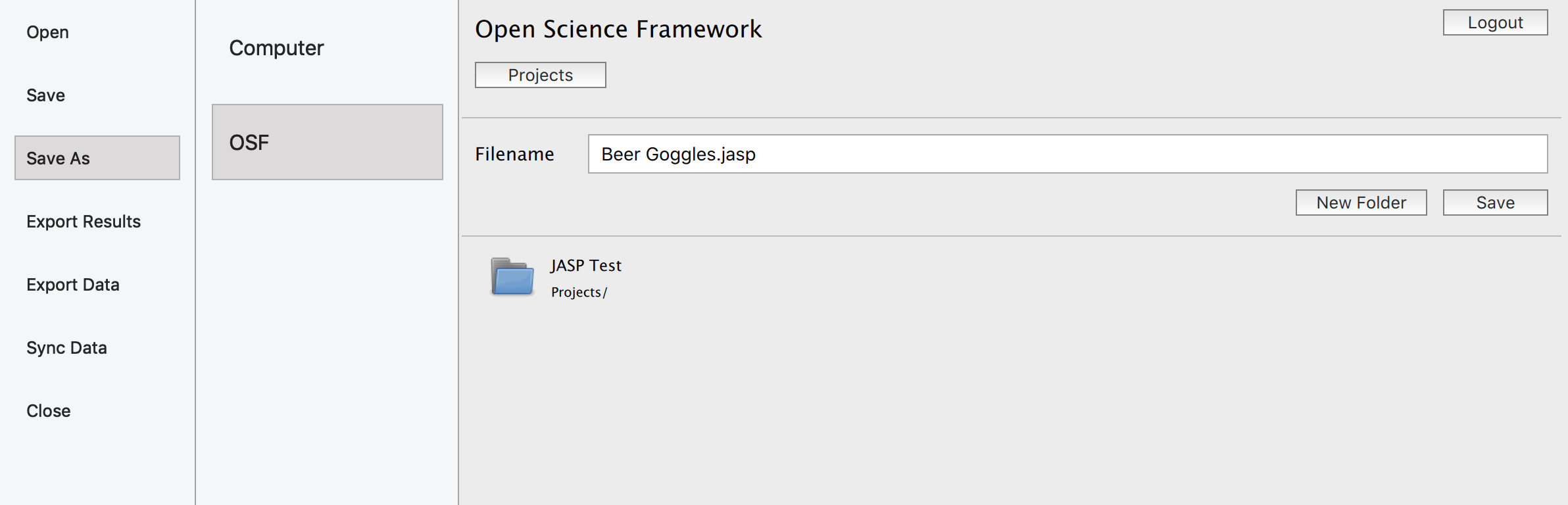The image size is (1568, 505).
Task: Switch to Computer save location
Action: point(276,47)
